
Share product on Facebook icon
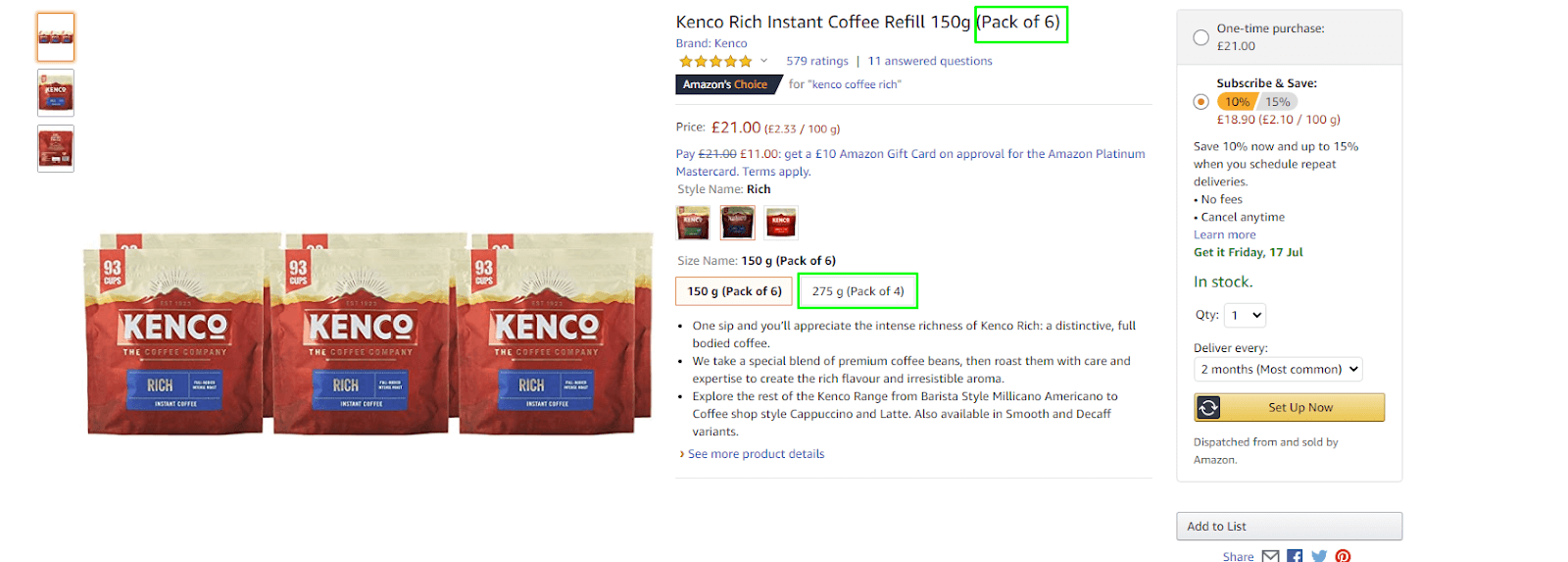1295,556
